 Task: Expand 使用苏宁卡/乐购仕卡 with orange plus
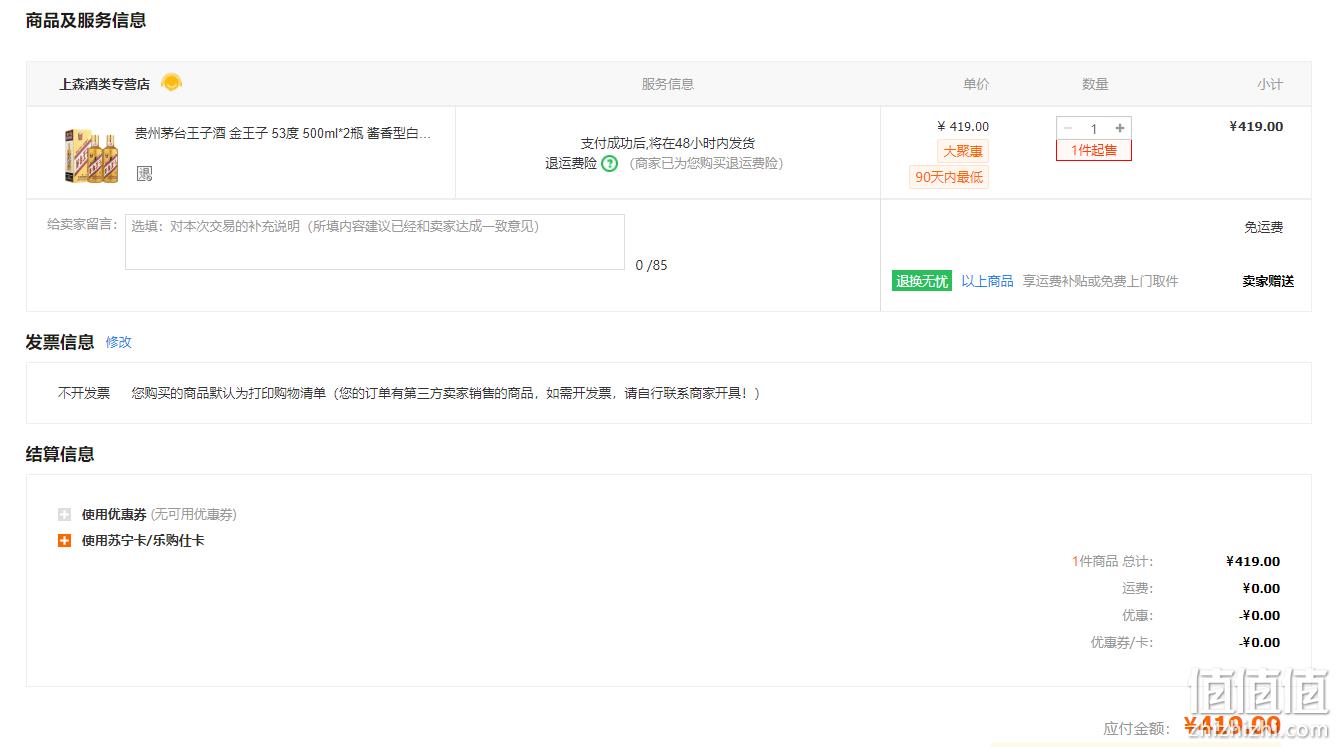(64, 541)
